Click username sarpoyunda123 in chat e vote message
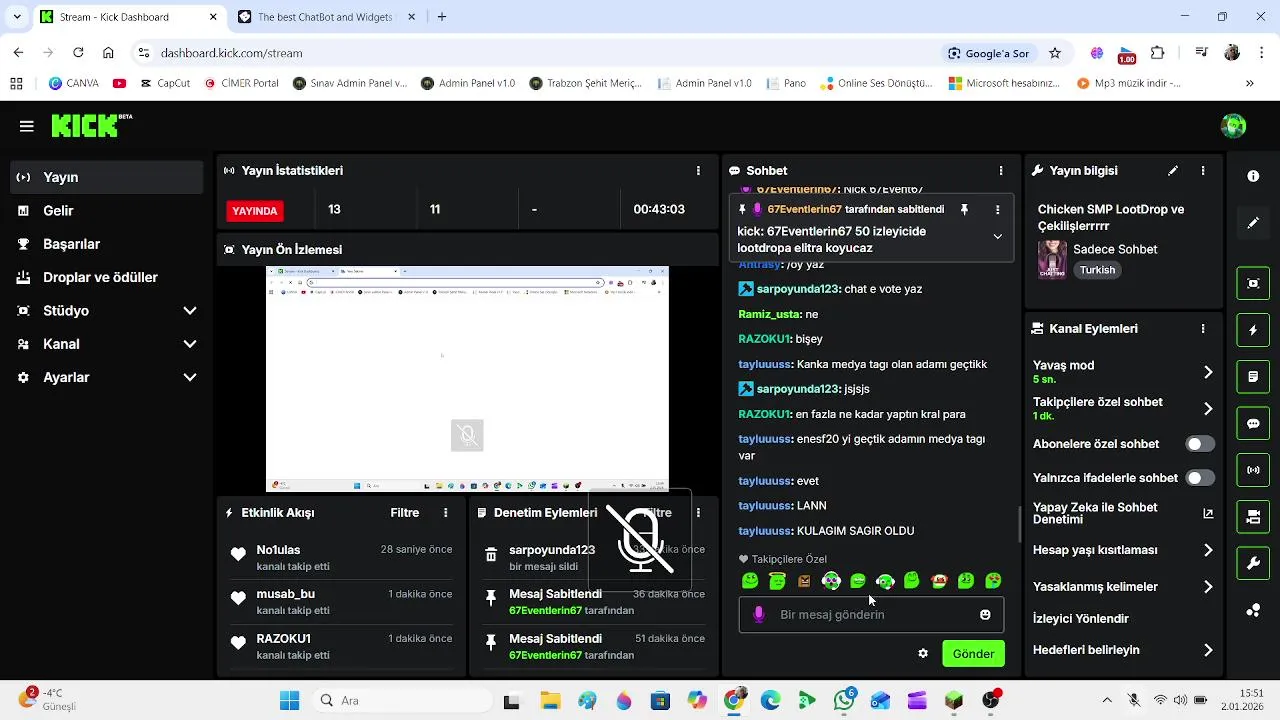1280x720 pixels. pyautogui.click(x=798, y=289)
